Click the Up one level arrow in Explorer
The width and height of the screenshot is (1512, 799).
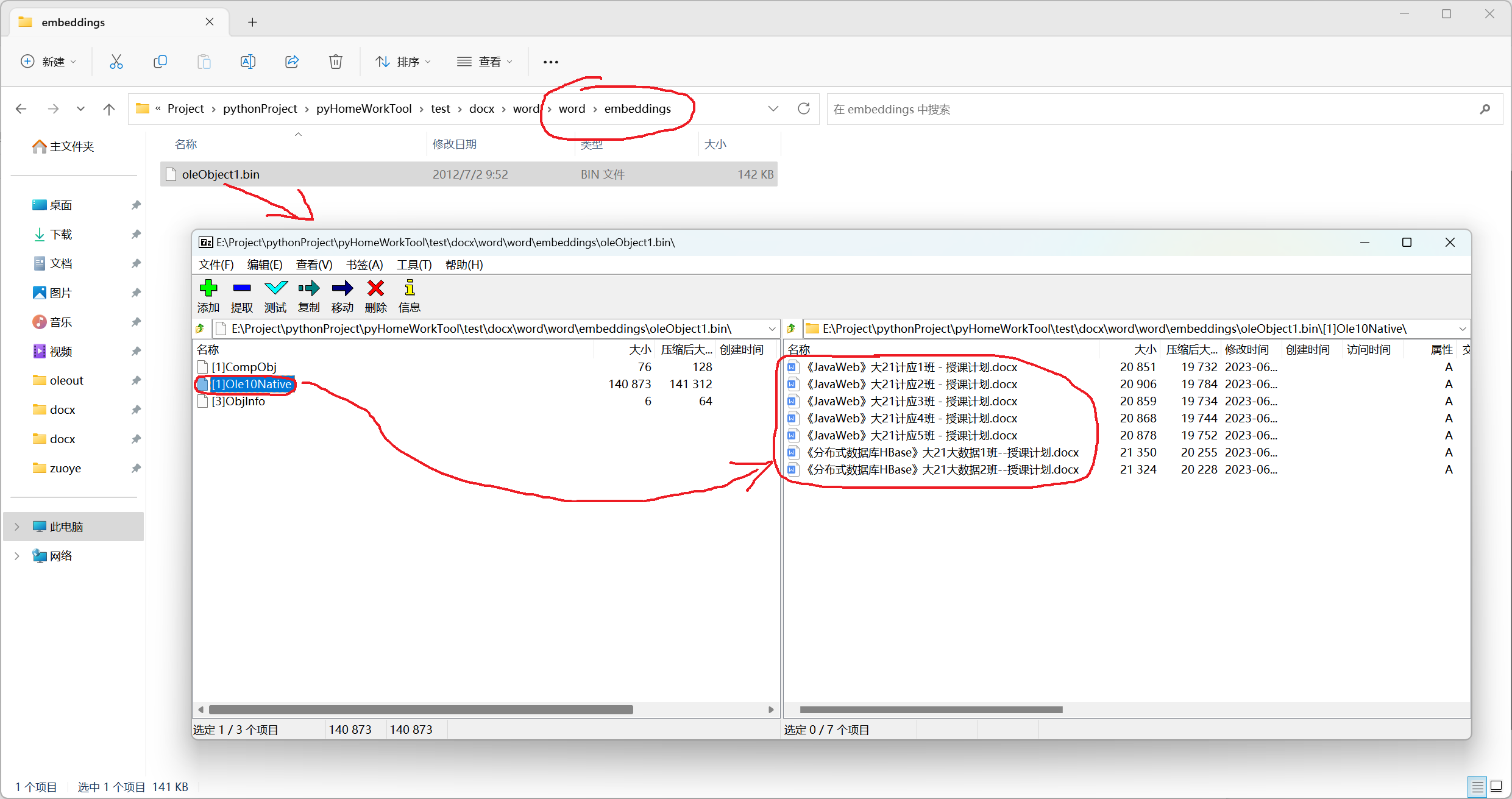[109, 109]
